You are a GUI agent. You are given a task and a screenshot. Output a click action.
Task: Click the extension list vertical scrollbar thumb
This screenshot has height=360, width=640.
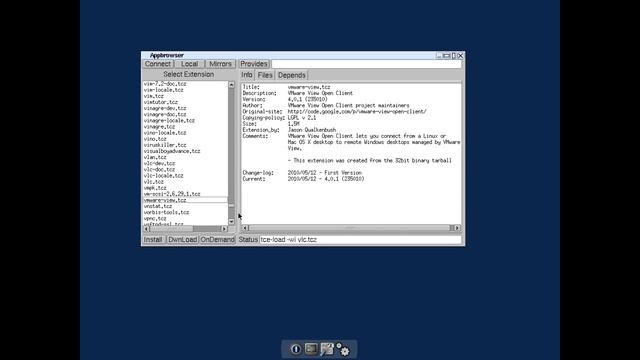coord(231,205)
